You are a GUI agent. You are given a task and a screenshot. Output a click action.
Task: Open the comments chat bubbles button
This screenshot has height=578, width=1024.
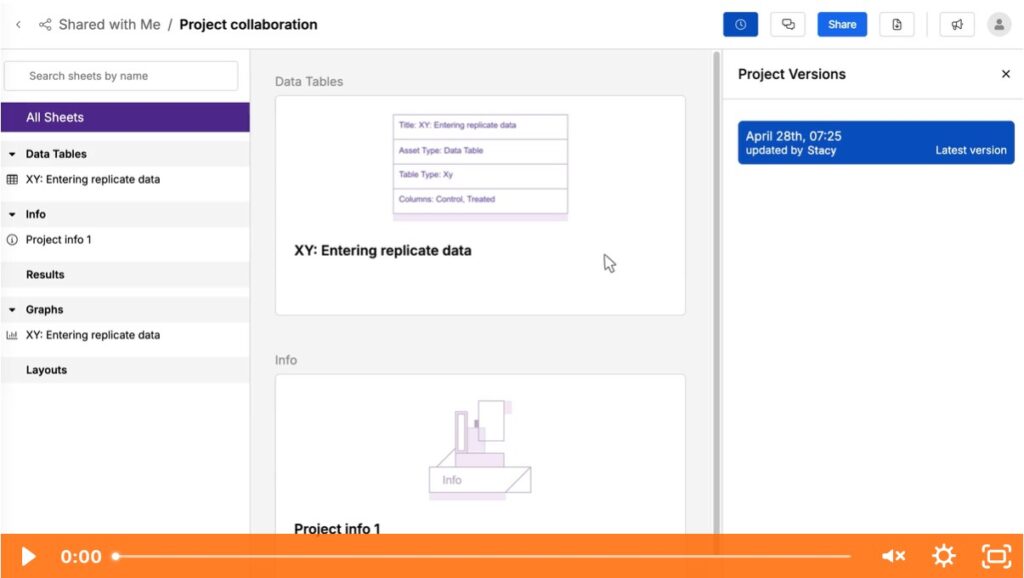point(788,25)
